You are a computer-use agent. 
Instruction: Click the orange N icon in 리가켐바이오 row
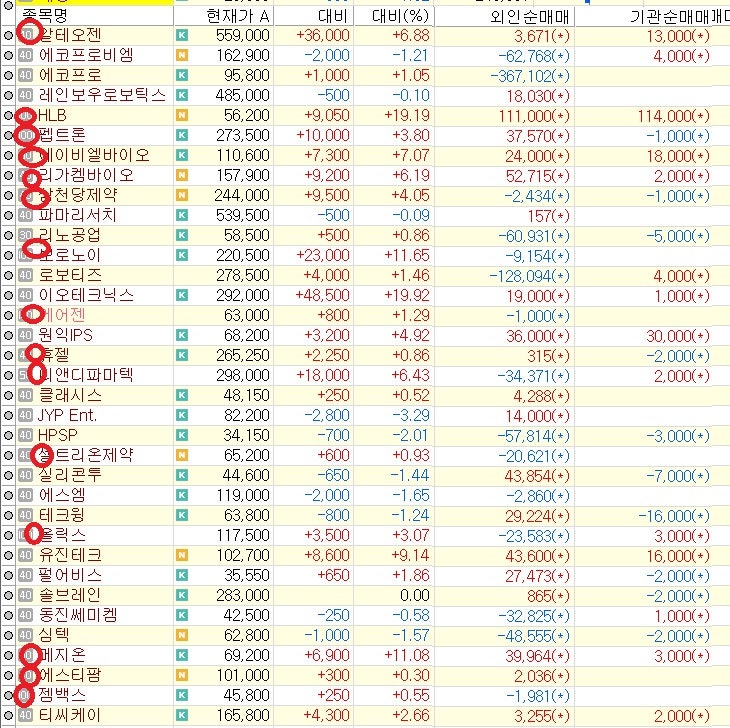[x=182, y=175]
